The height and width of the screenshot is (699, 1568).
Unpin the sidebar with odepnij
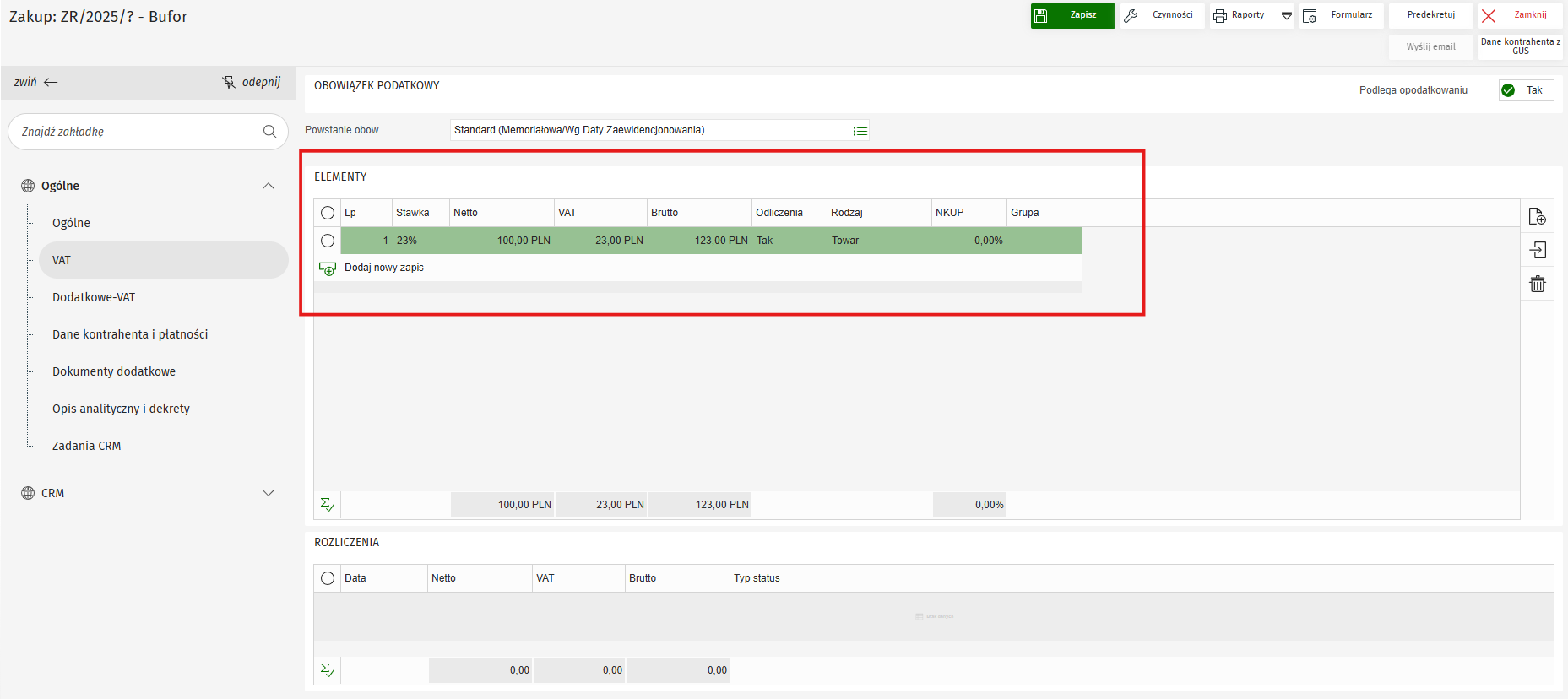252,82
